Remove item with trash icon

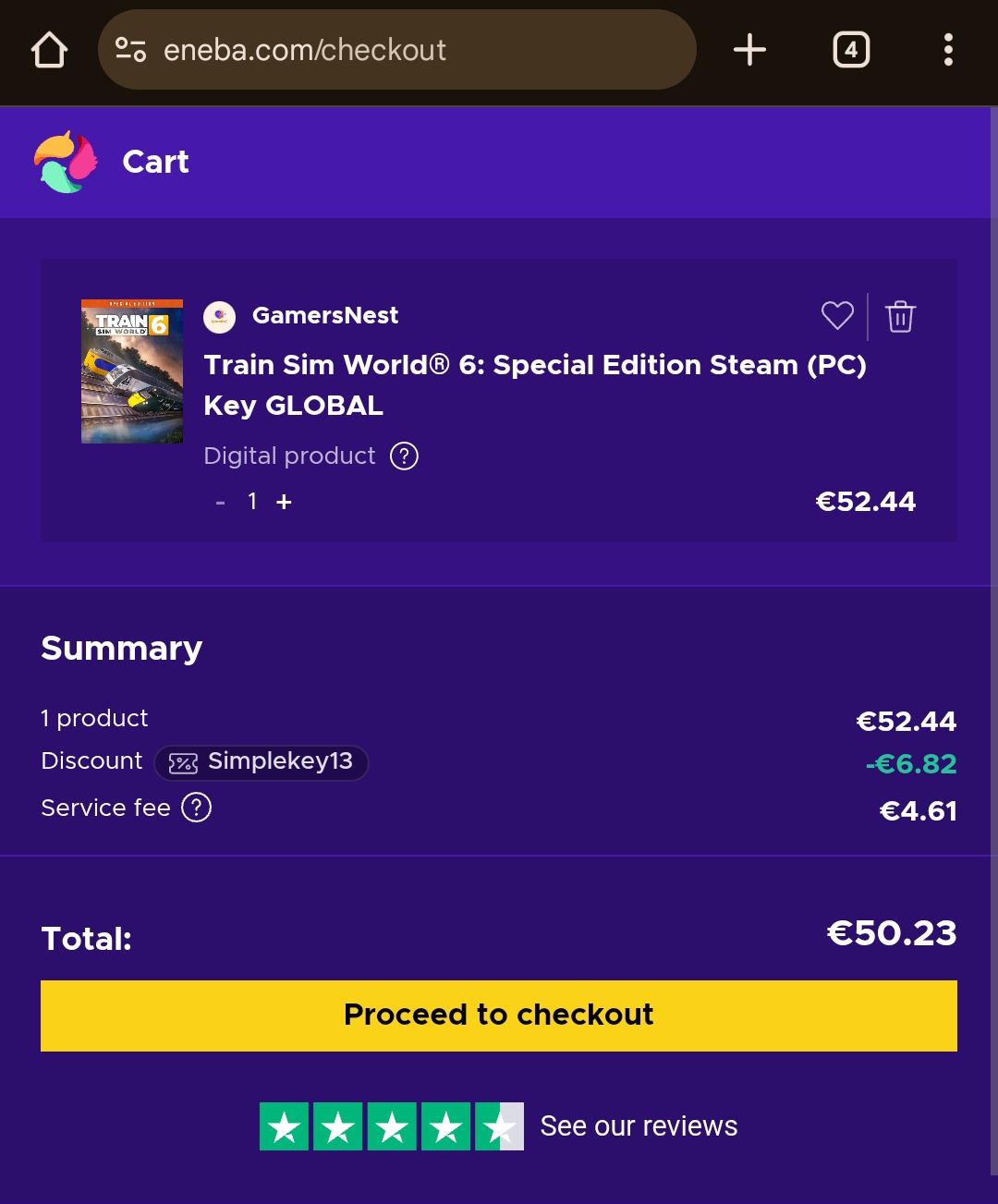(900, 316)
